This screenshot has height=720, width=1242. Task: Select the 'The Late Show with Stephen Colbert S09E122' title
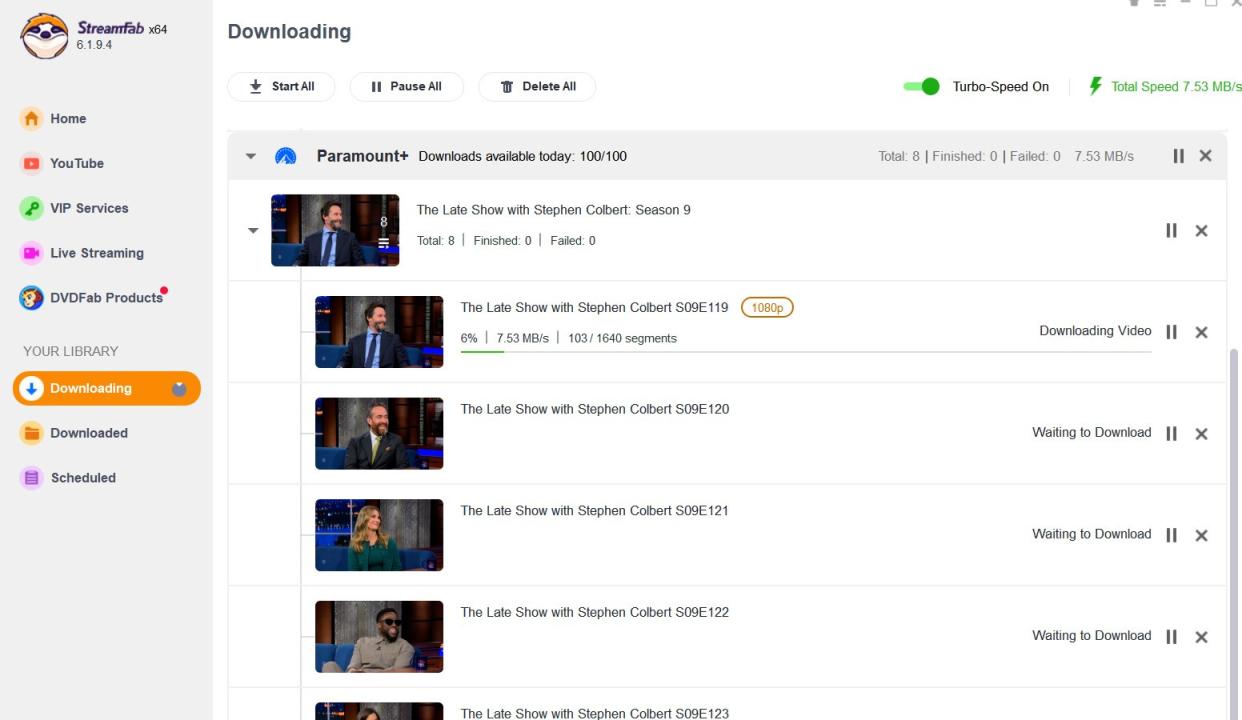coord(595,612)
